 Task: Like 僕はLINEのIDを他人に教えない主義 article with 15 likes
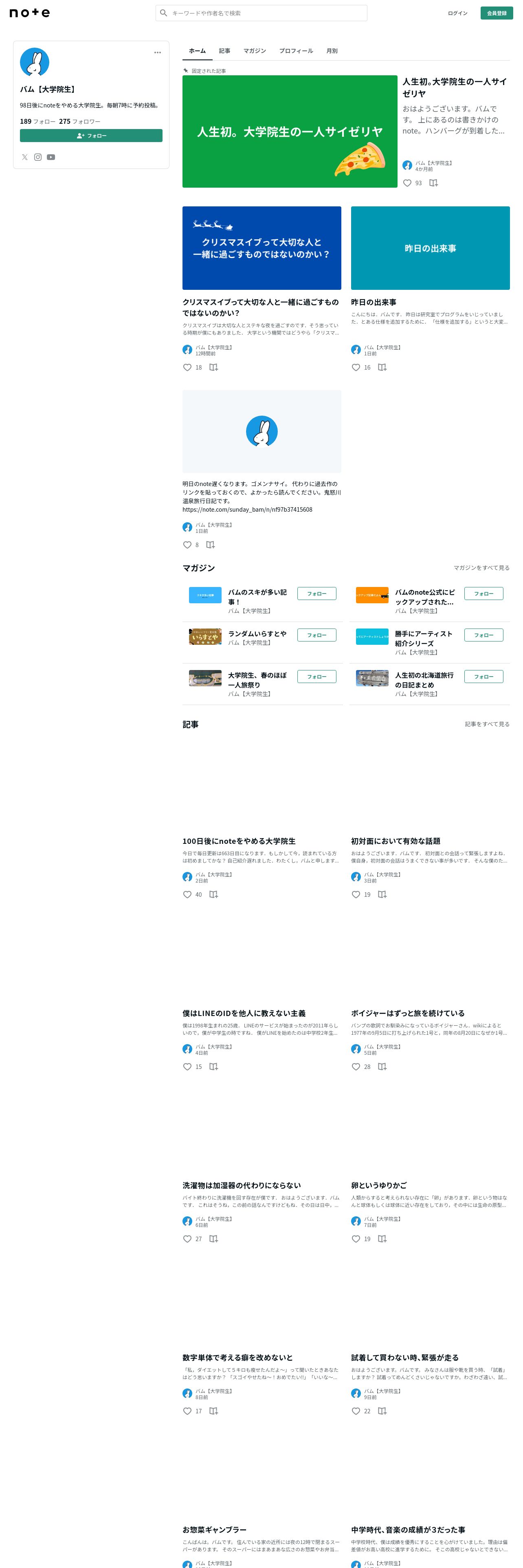coord(187,1067)
